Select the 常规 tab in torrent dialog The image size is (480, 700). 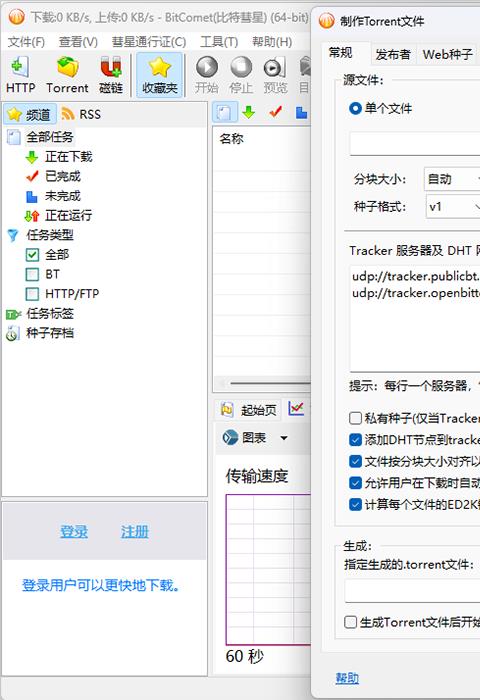tap(341, 53)
